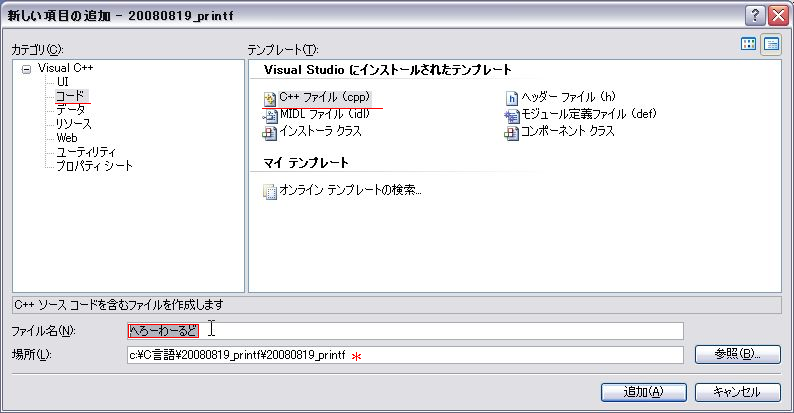Select the コード category
Screen dimensions: 794x413
[71, 96]
